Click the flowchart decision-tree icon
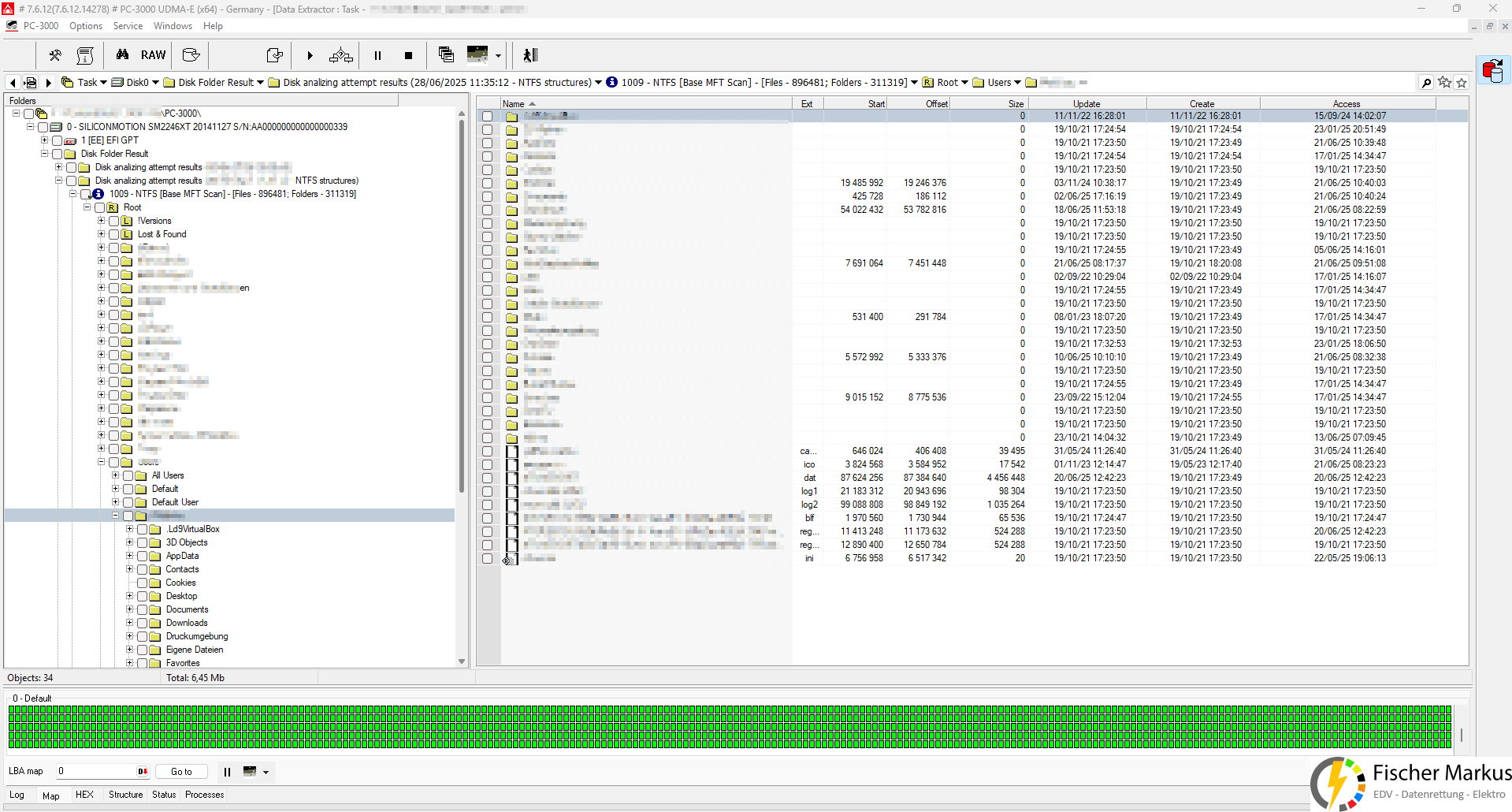Screen dimensions: 1512x812 click(340, 55)
